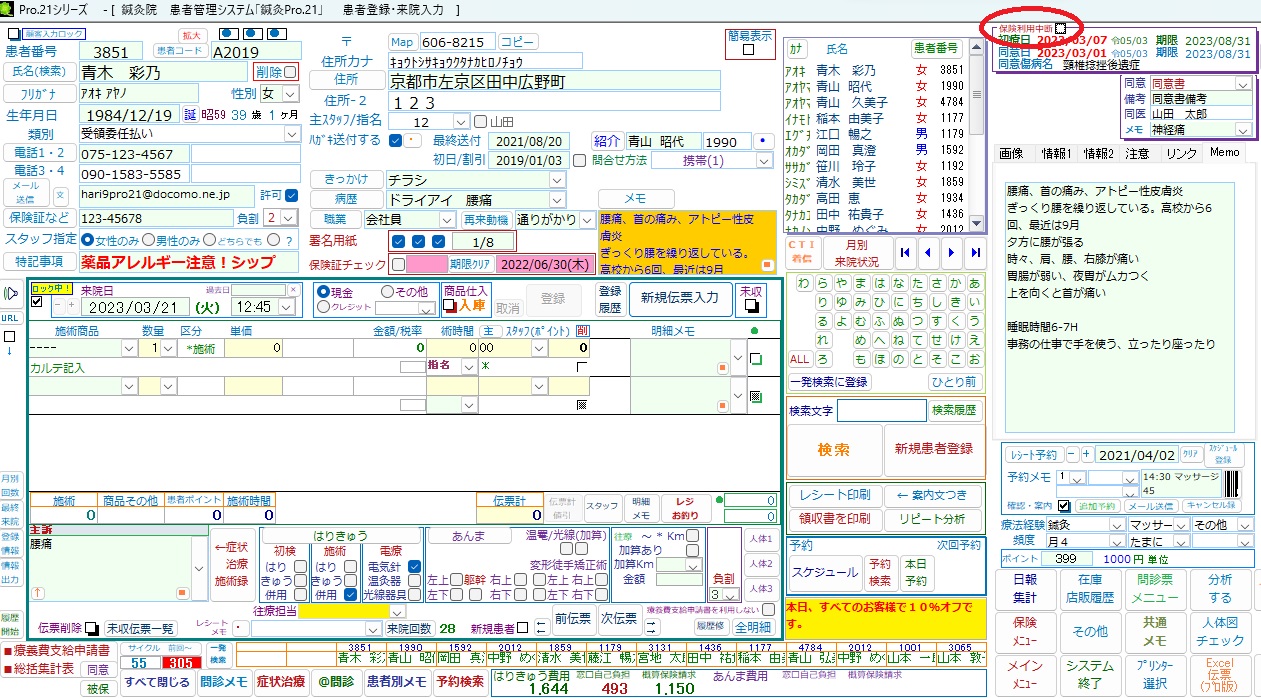Viewport: 1261px width, 698px height.
Task: Clear the 過去日 field with × button
Action: point(293,289)
